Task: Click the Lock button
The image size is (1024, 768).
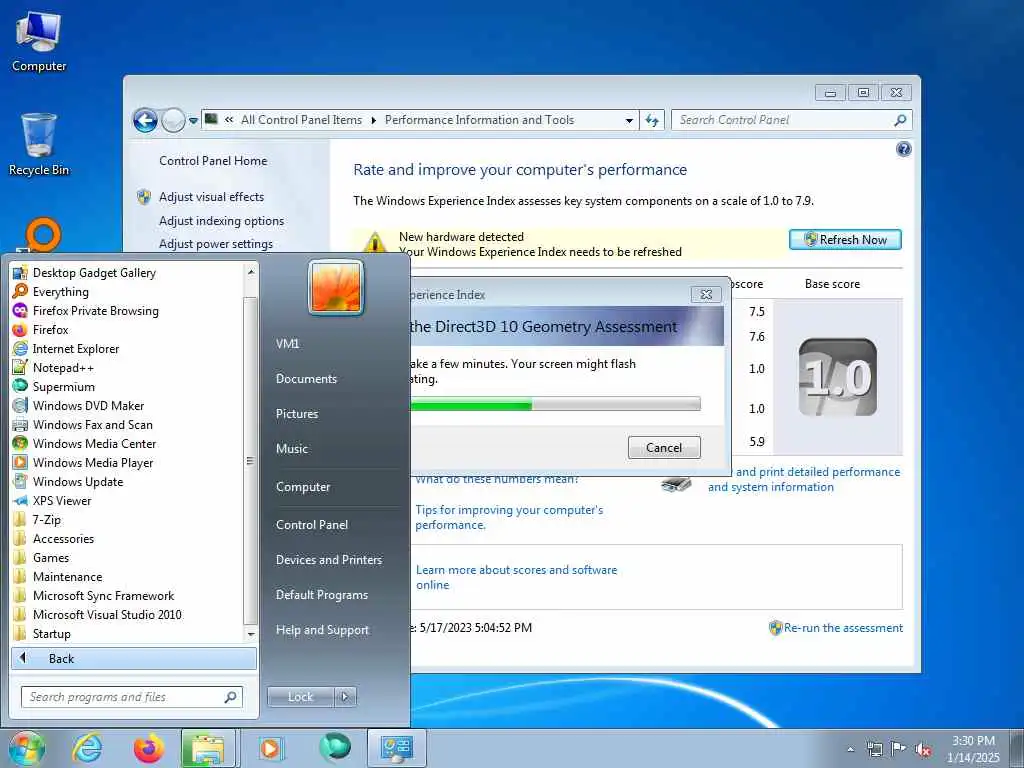Action: coord(300,697)
